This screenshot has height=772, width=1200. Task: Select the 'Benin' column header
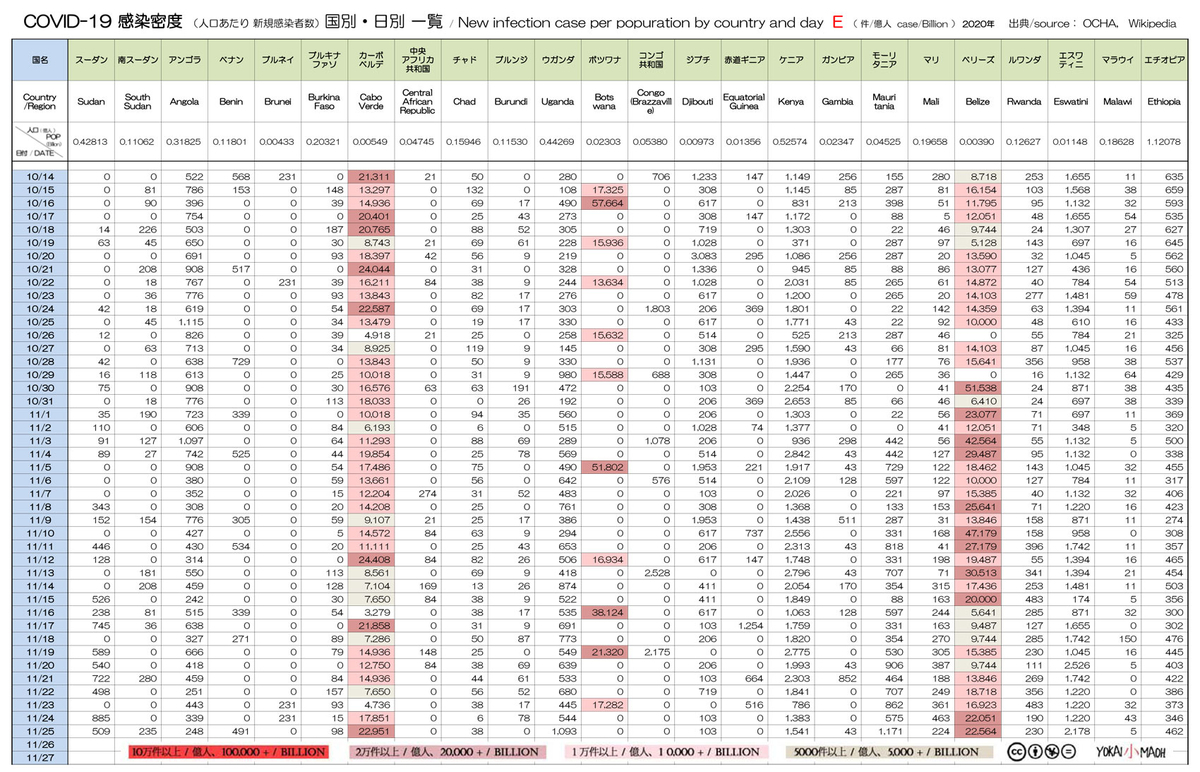pos(231,102)
